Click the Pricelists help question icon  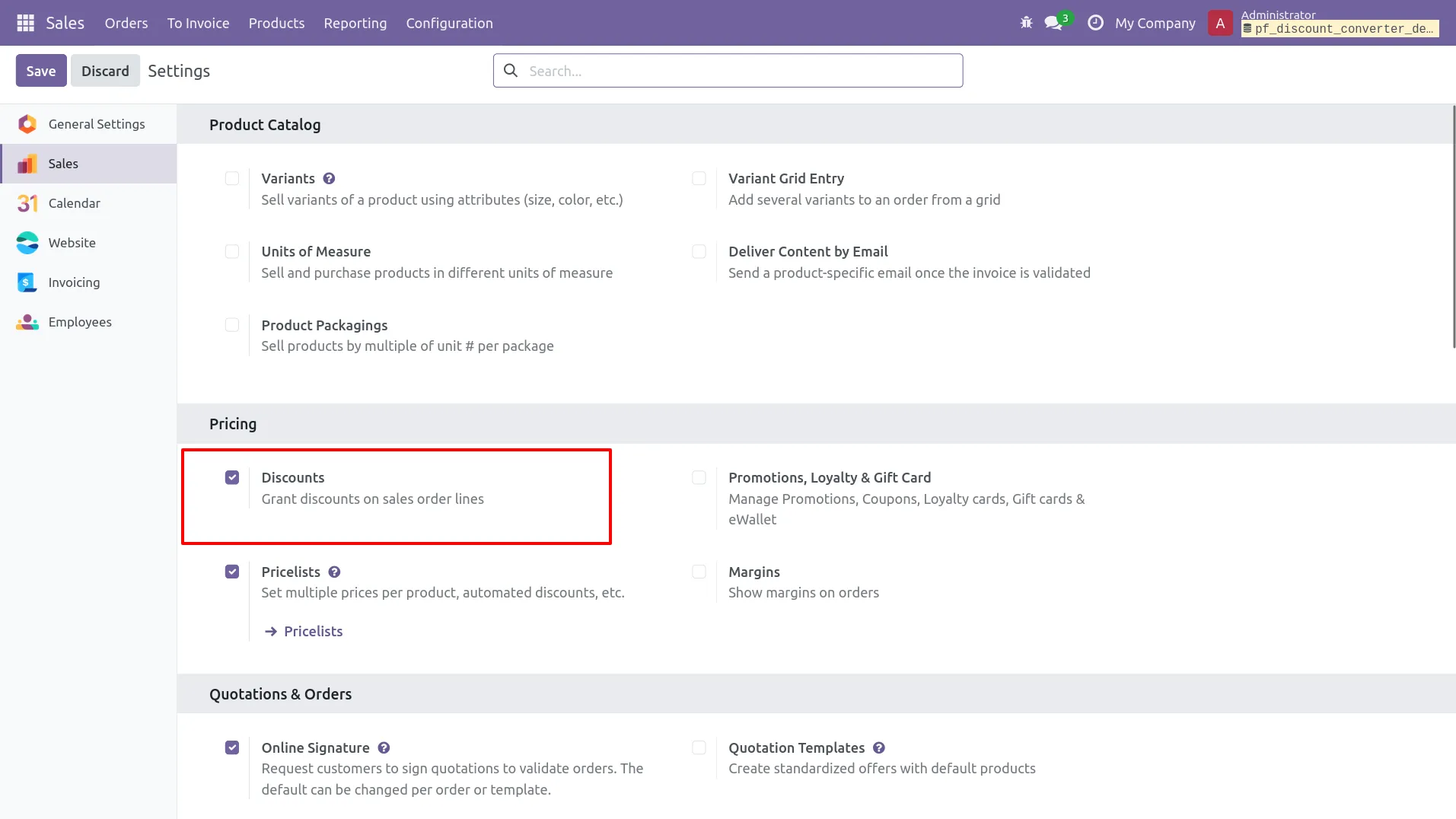[334, 572]
